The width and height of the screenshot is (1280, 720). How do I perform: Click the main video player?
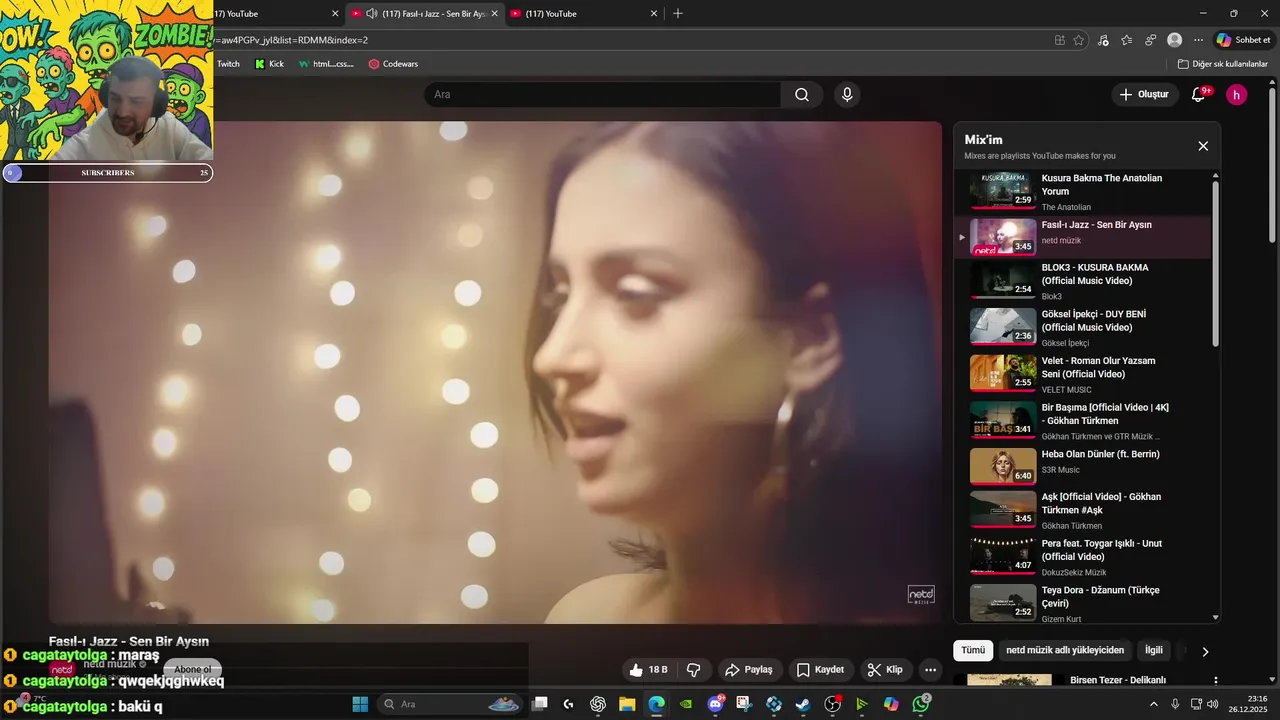(x=495, y=373)
